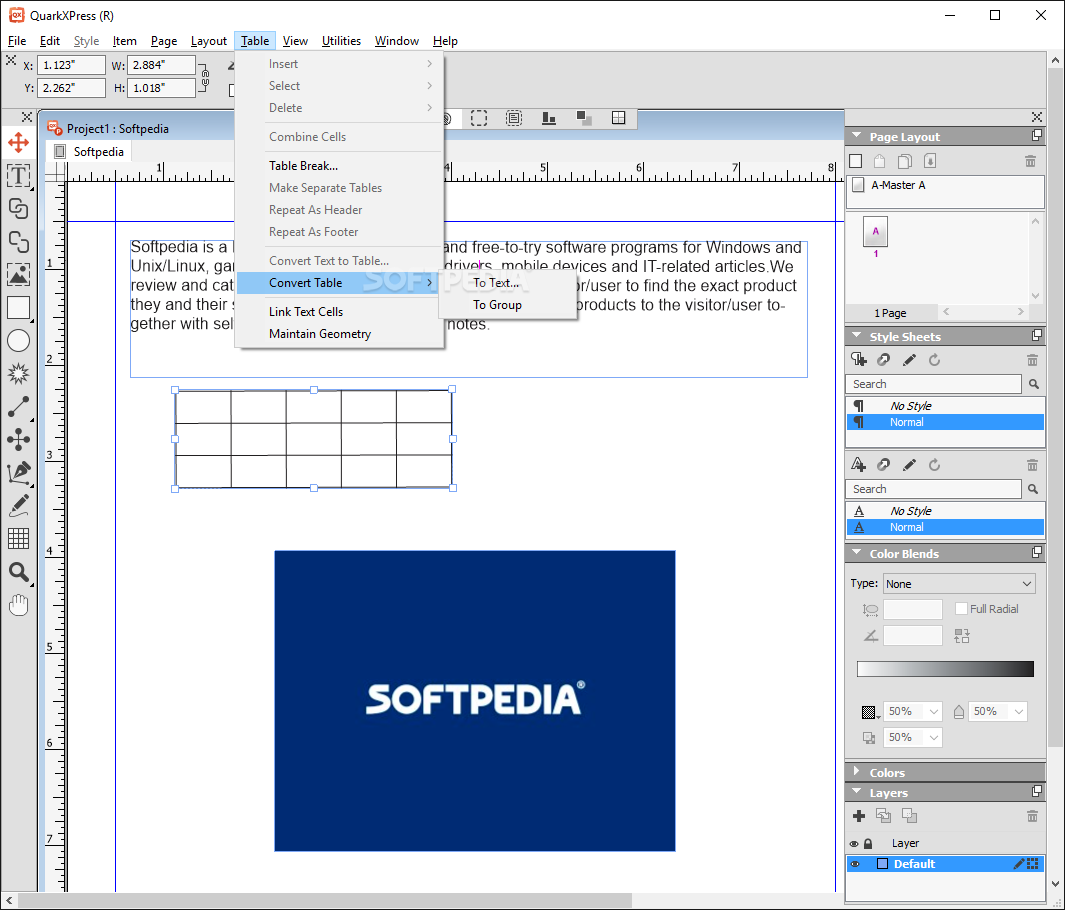The height and width of the screenshot is (910, 1065).
Task: Delete page using Page Layout trash
Action: [x=1030, y=161]
